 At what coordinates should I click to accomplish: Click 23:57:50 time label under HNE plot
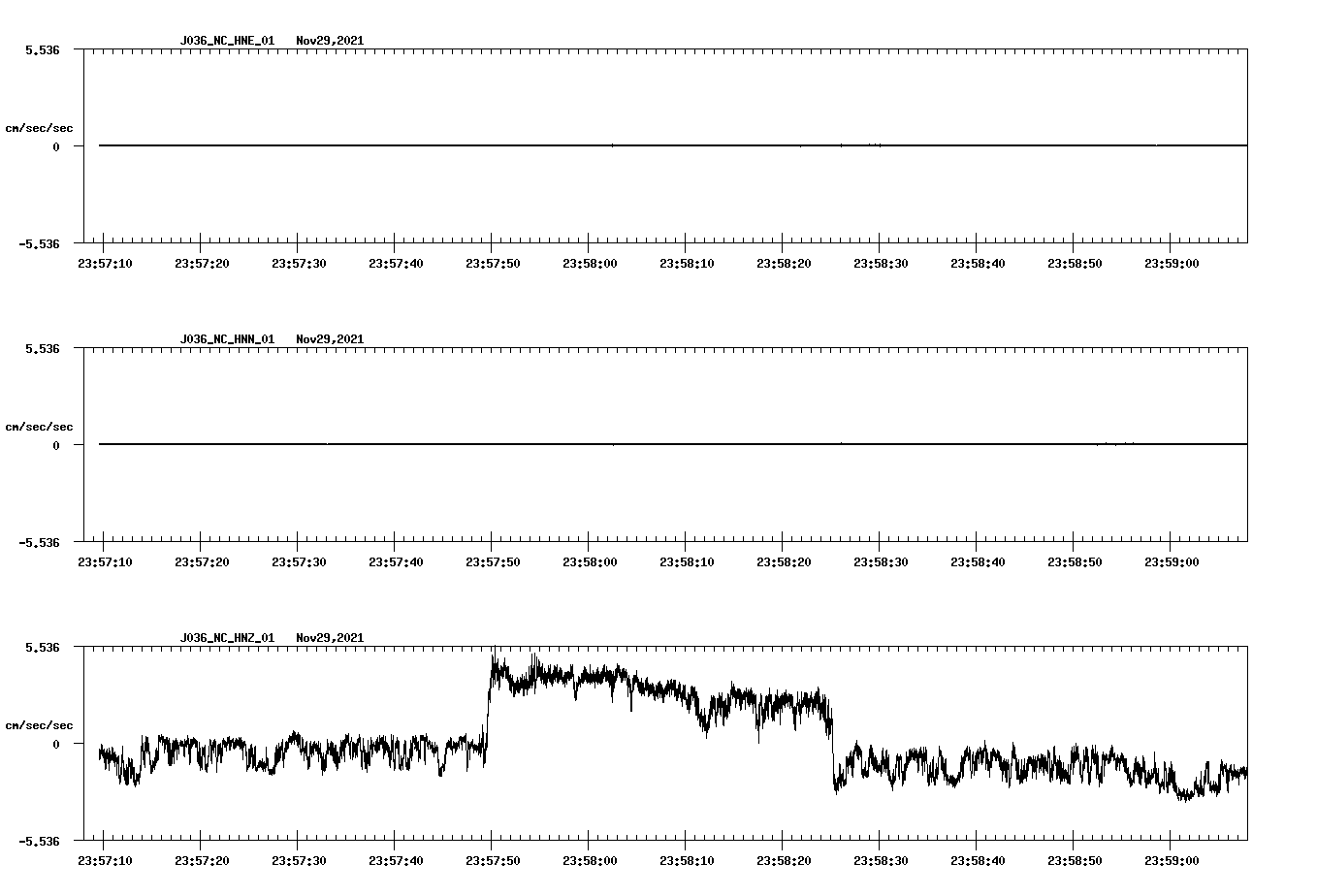pos(493,264)
